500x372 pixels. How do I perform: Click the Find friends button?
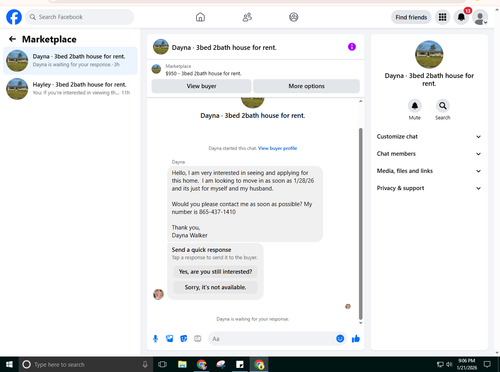(411, 17)
